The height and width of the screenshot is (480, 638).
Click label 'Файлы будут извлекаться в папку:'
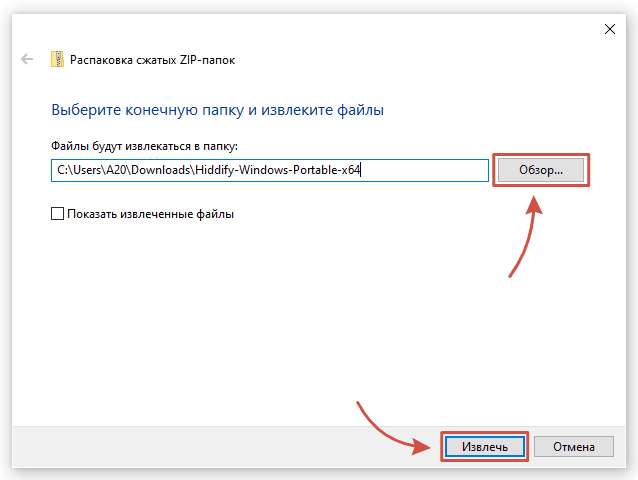(144, 146)
